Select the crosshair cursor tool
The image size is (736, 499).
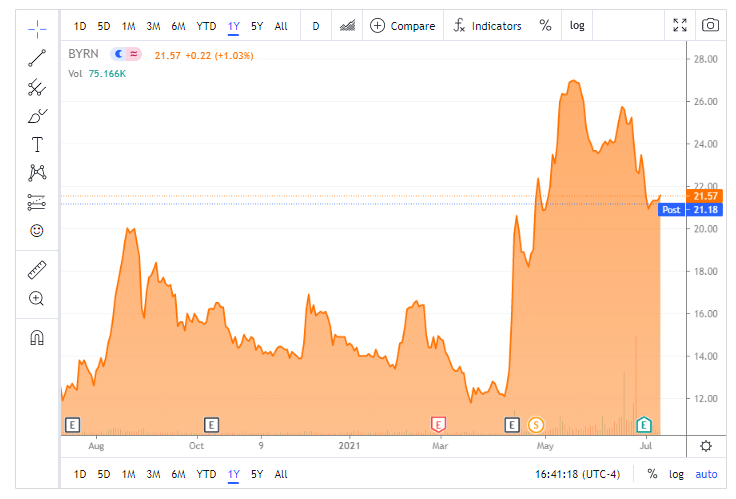point(37,27)
